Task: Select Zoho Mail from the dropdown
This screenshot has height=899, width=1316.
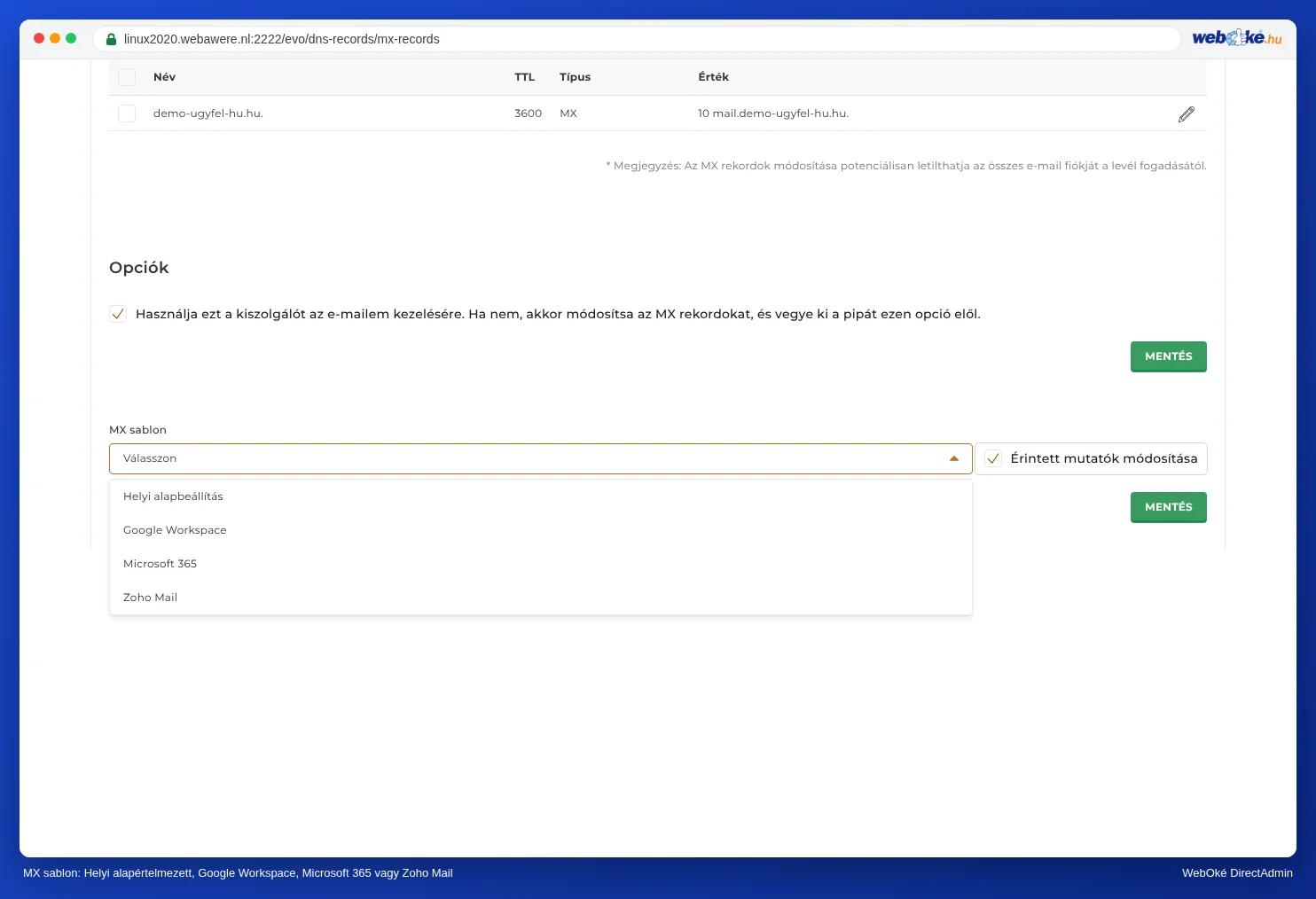Action: pyautogui.click(x=541, y=598)
